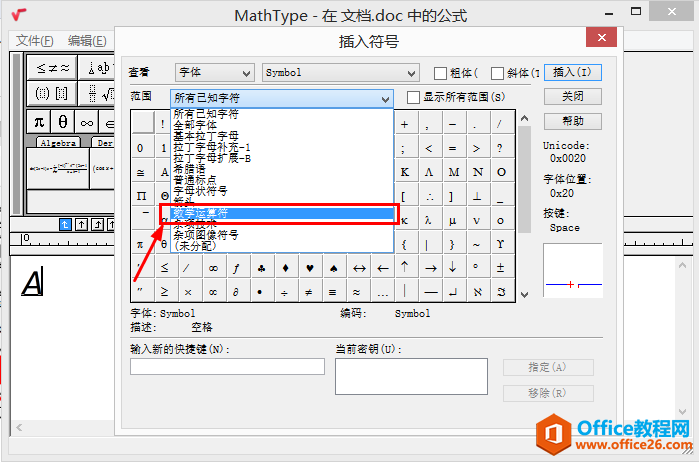Open the 文件(F) menu
The height and width of the screenshot is (462, 699).
(x=35, y=41)
